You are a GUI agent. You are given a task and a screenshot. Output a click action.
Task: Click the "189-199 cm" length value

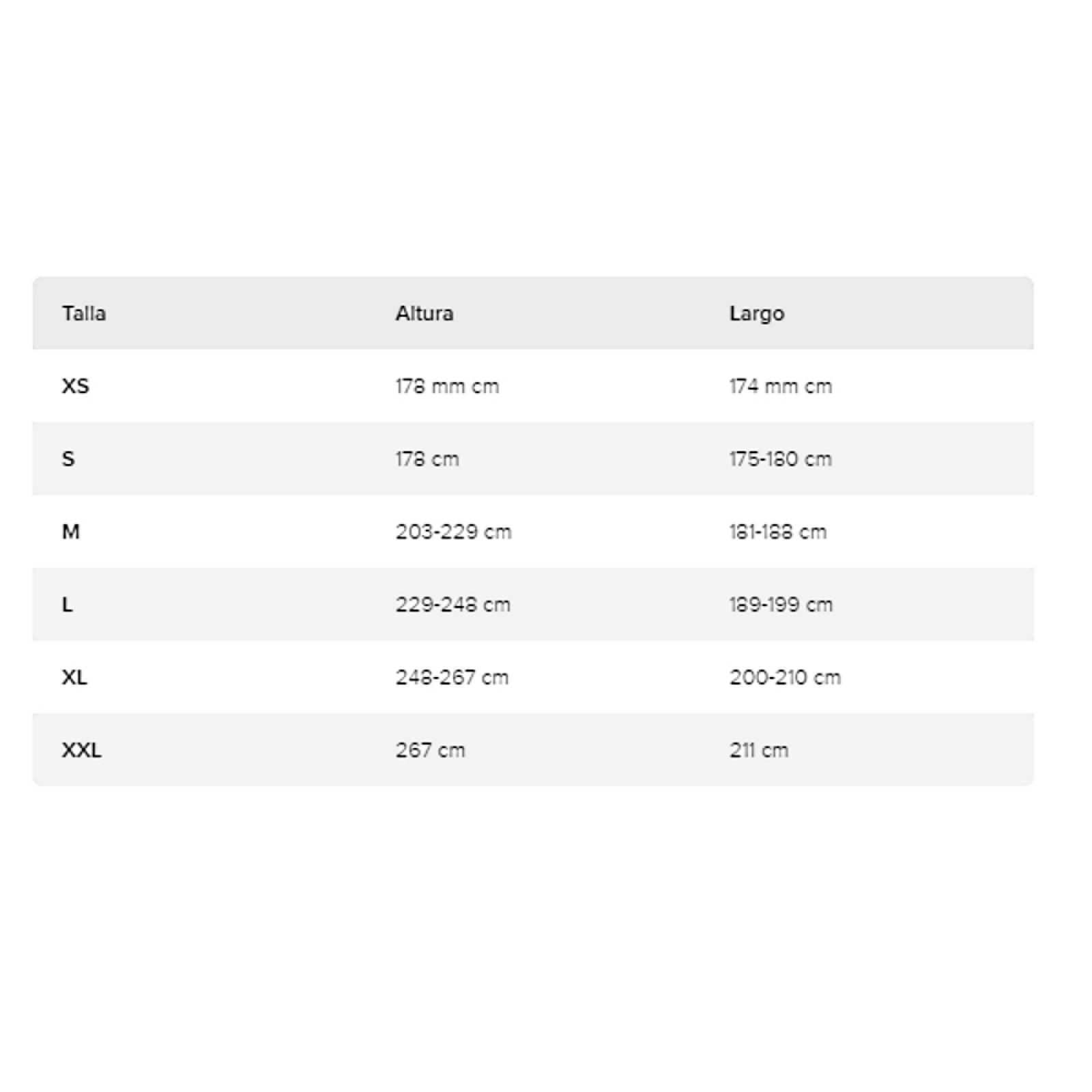(781, 605)
